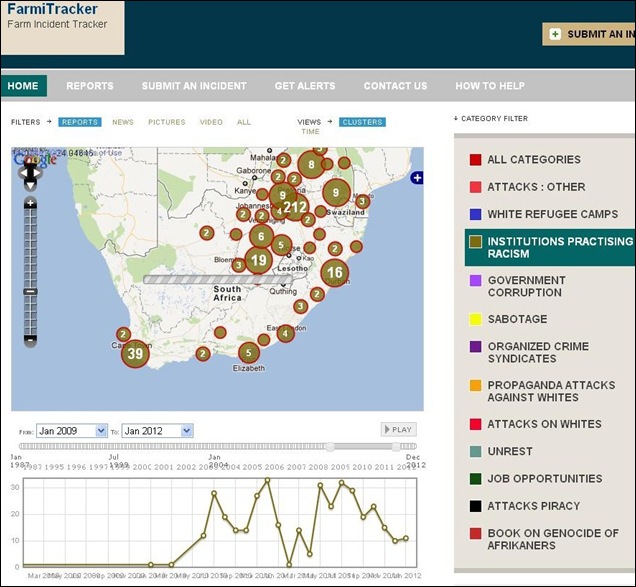Click the map zoom out minus button

(31, 340)
